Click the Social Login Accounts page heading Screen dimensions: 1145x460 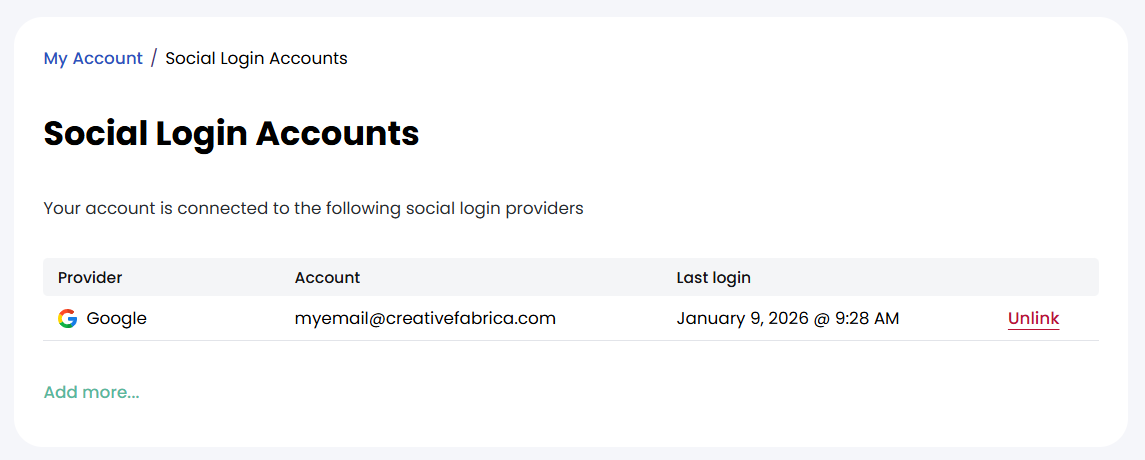pyautogui.click(x=231, y=133)
